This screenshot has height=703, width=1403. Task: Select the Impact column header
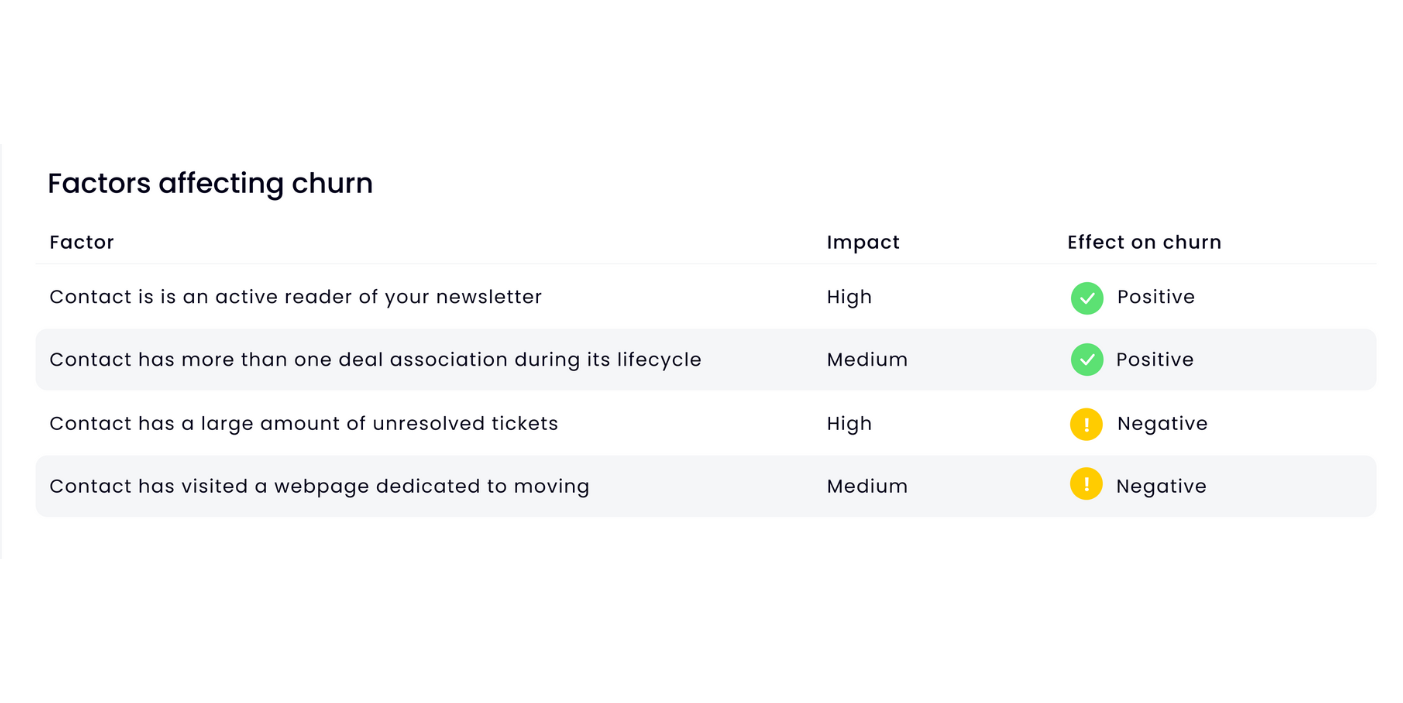pyautogui.click(x=863, y=242)
